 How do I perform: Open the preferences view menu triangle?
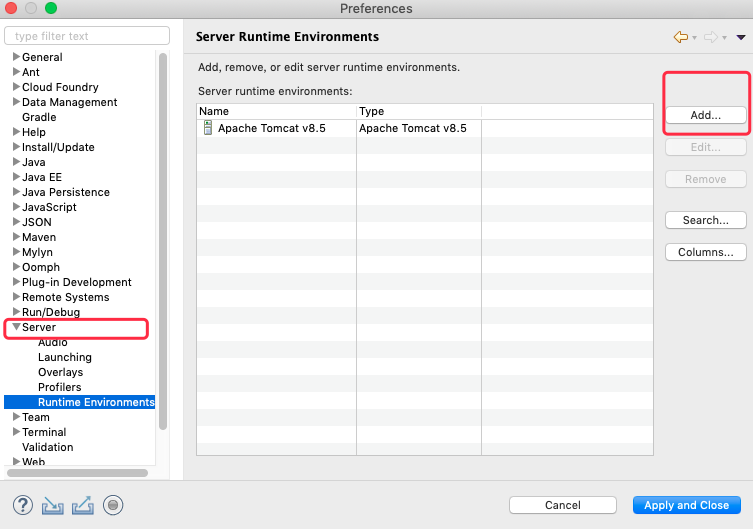[x=741, y=37]
